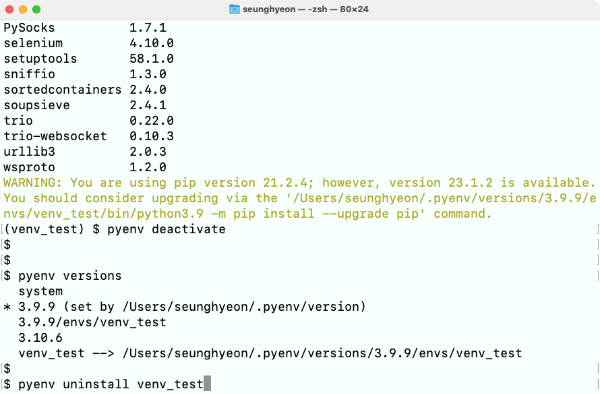Click the 'pyenv deactivate' command
The height and width of the screenshot is (394, 600).
166,230
